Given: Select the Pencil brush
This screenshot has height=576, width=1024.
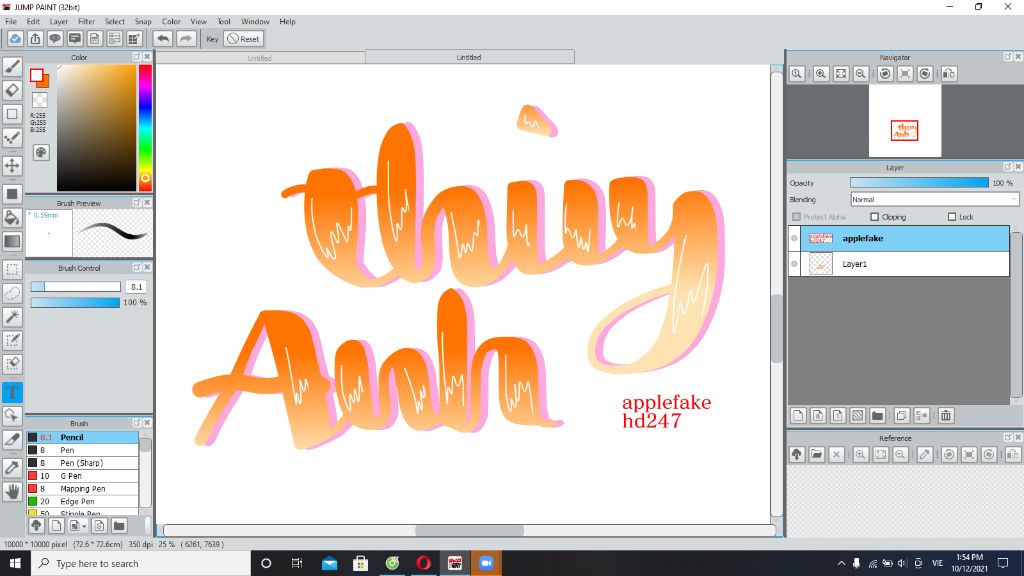Looking at the screenshot, I should (x=82, y=438).
